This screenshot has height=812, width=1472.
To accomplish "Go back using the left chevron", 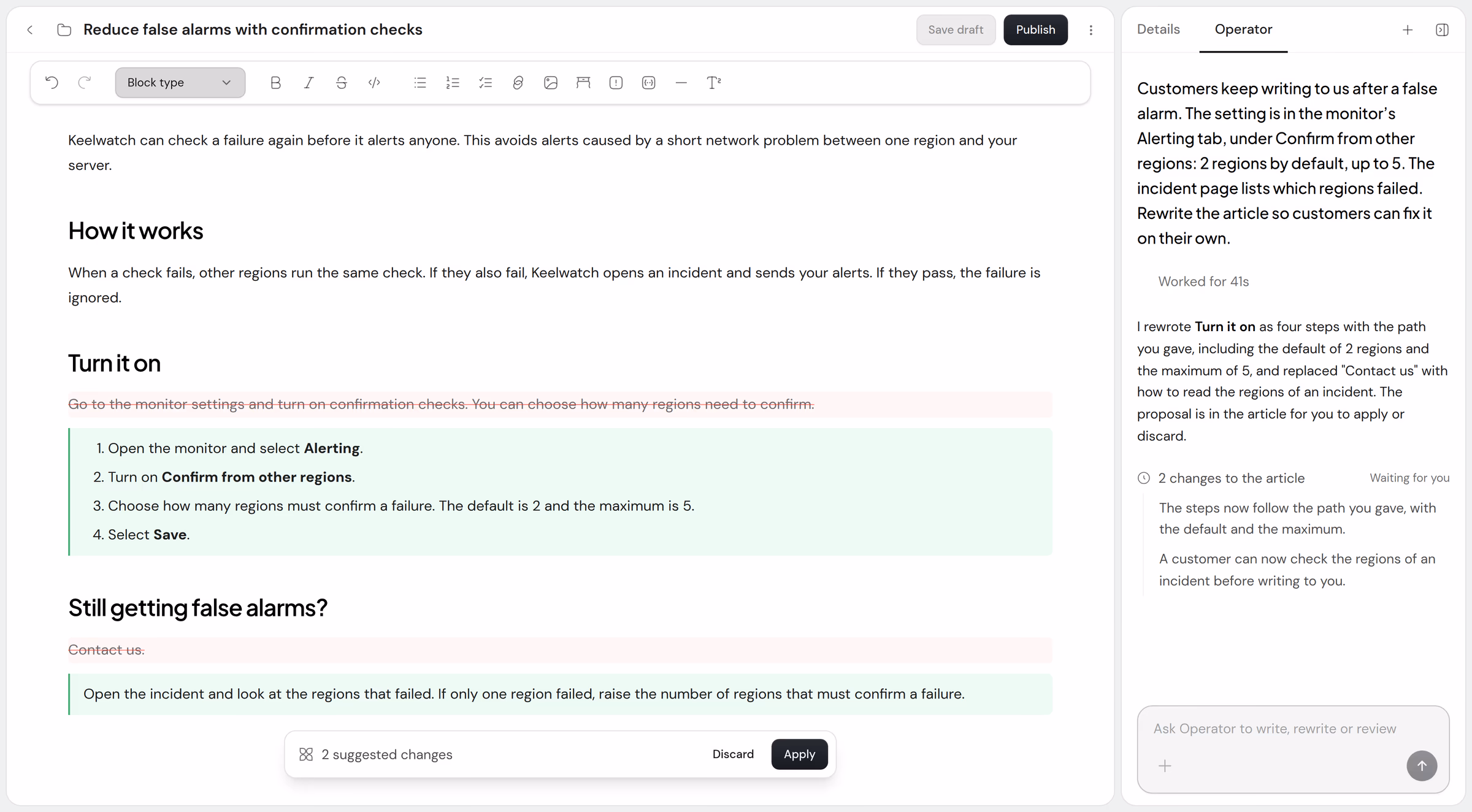I will (30, 29).
